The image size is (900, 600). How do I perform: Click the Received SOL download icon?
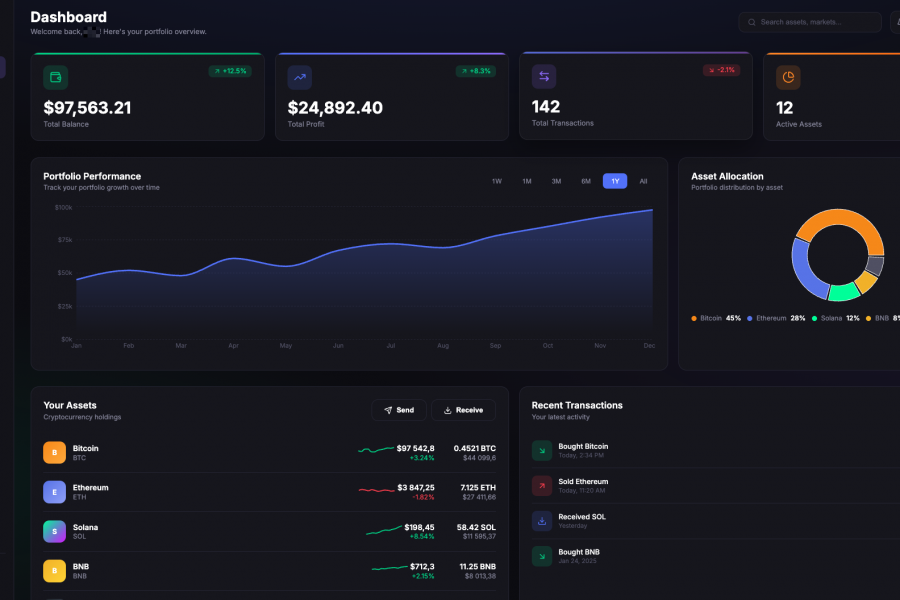coord(542,521)
